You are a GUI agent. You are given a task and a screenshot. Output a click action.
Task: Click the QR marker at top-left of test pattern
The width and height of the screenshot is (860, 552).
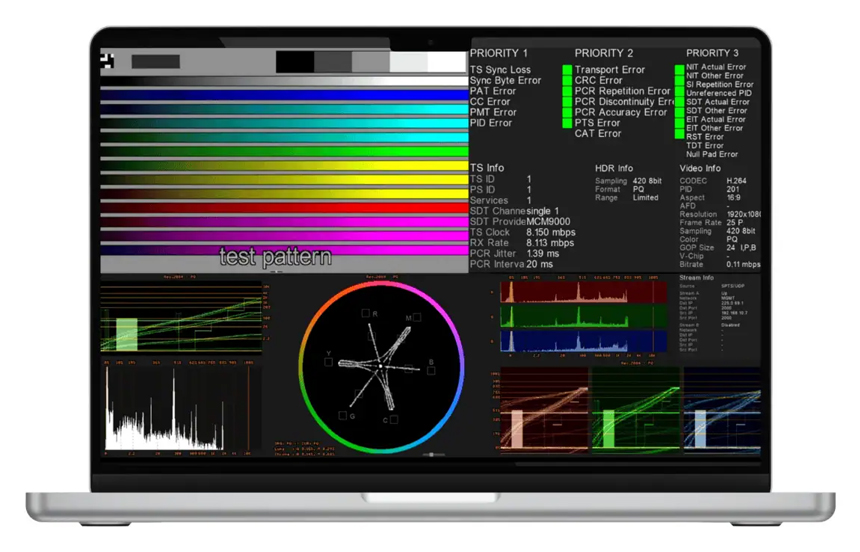[107, 60]
